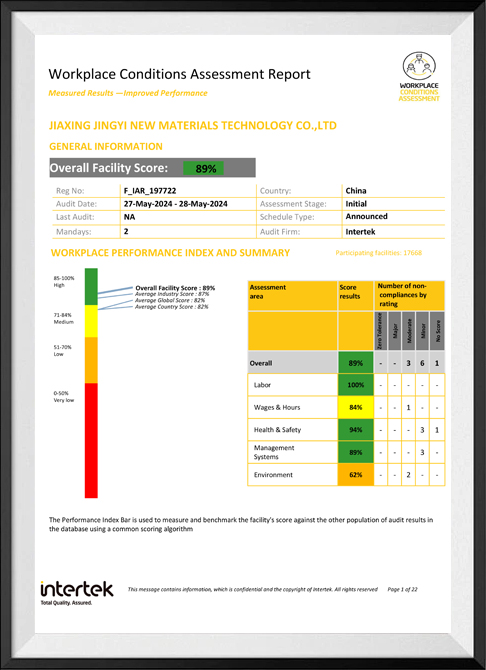Select the Environment row label
Screen dimensions: 486x670
coord(273,475)
